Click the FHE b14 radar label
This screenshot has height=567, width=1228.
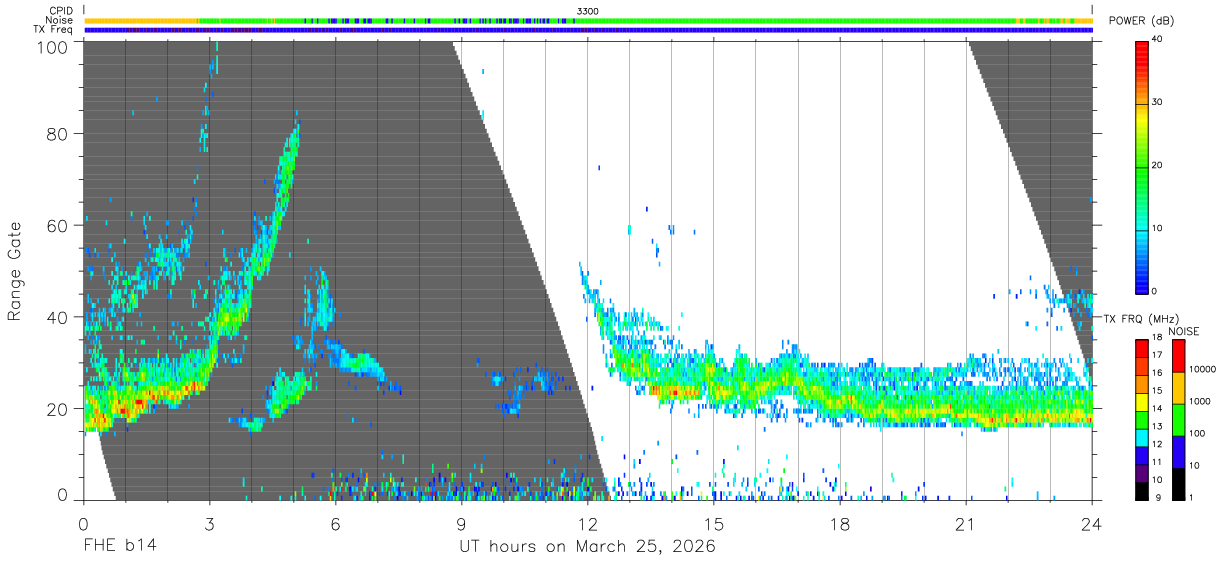pos(119,546)
